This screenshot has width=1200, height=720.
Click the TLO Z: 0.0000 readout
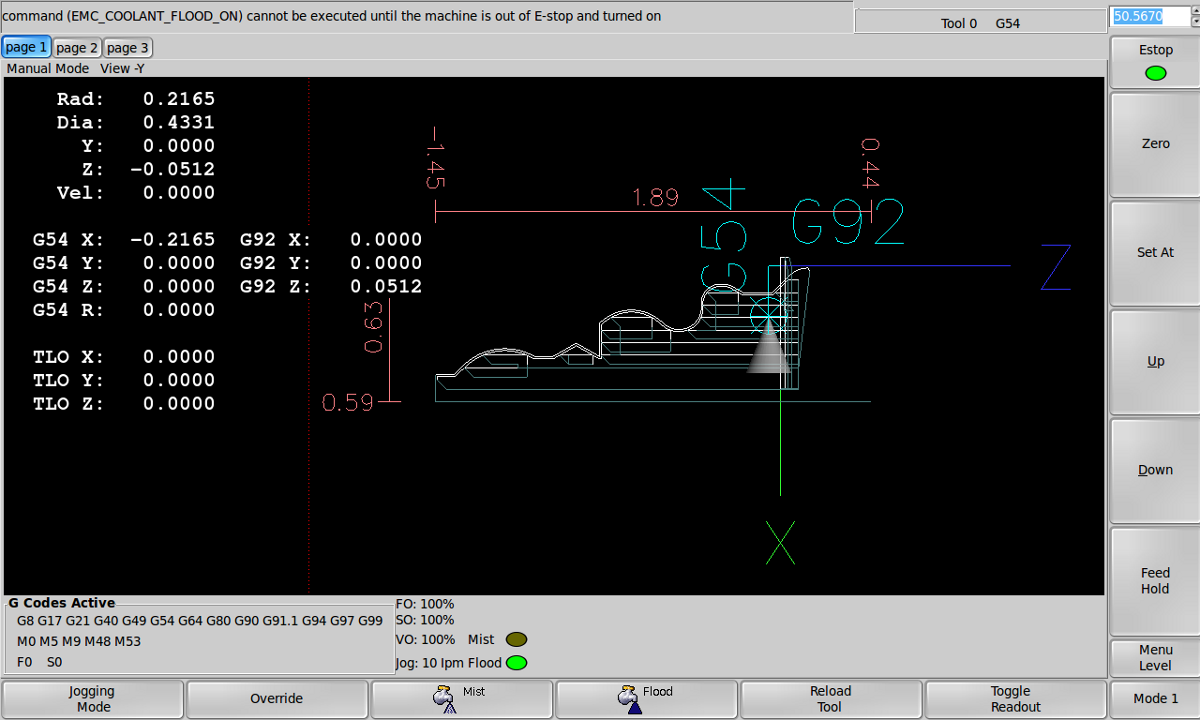click(x=123, y=404)
